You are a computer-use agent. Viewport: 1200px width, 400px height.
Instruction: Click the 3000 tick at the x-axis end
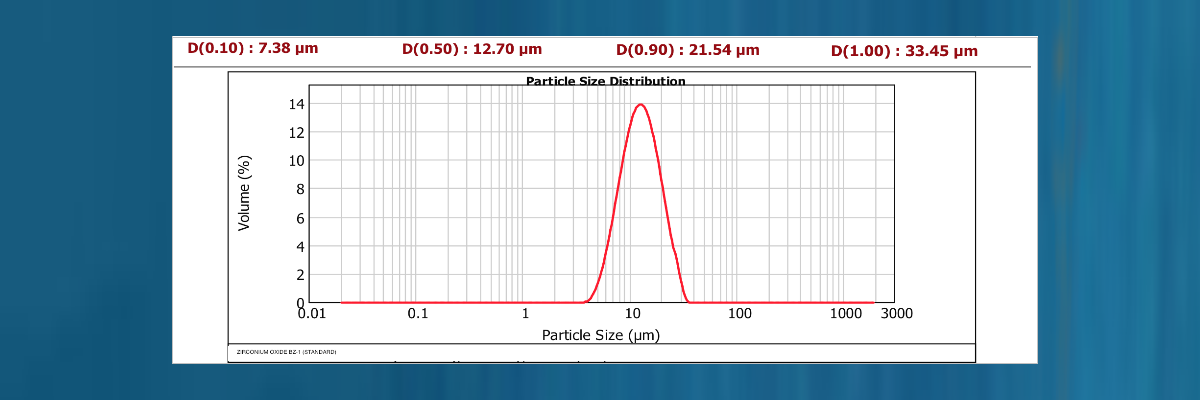(896, 314)
